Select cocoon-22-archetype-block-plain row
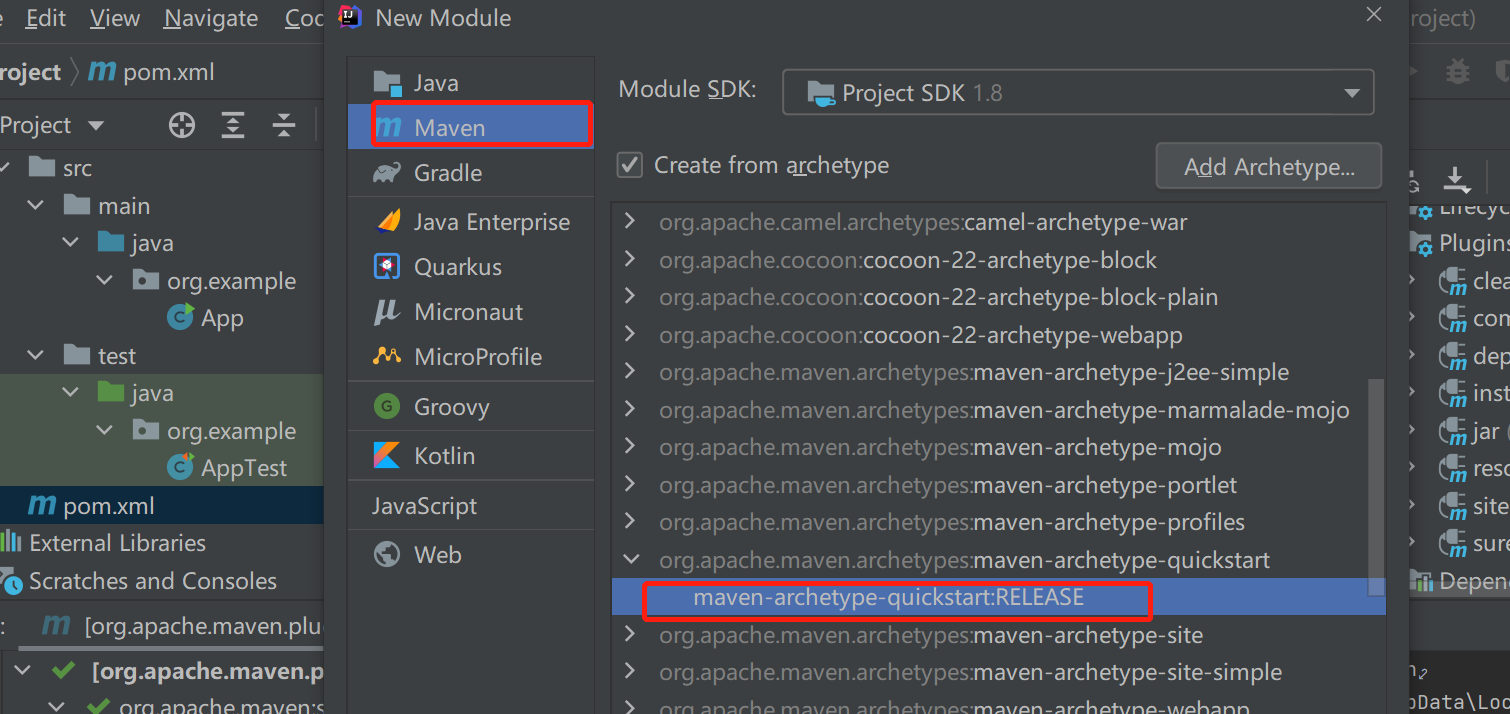1510x714 pixels. click(x=998, y=297)
